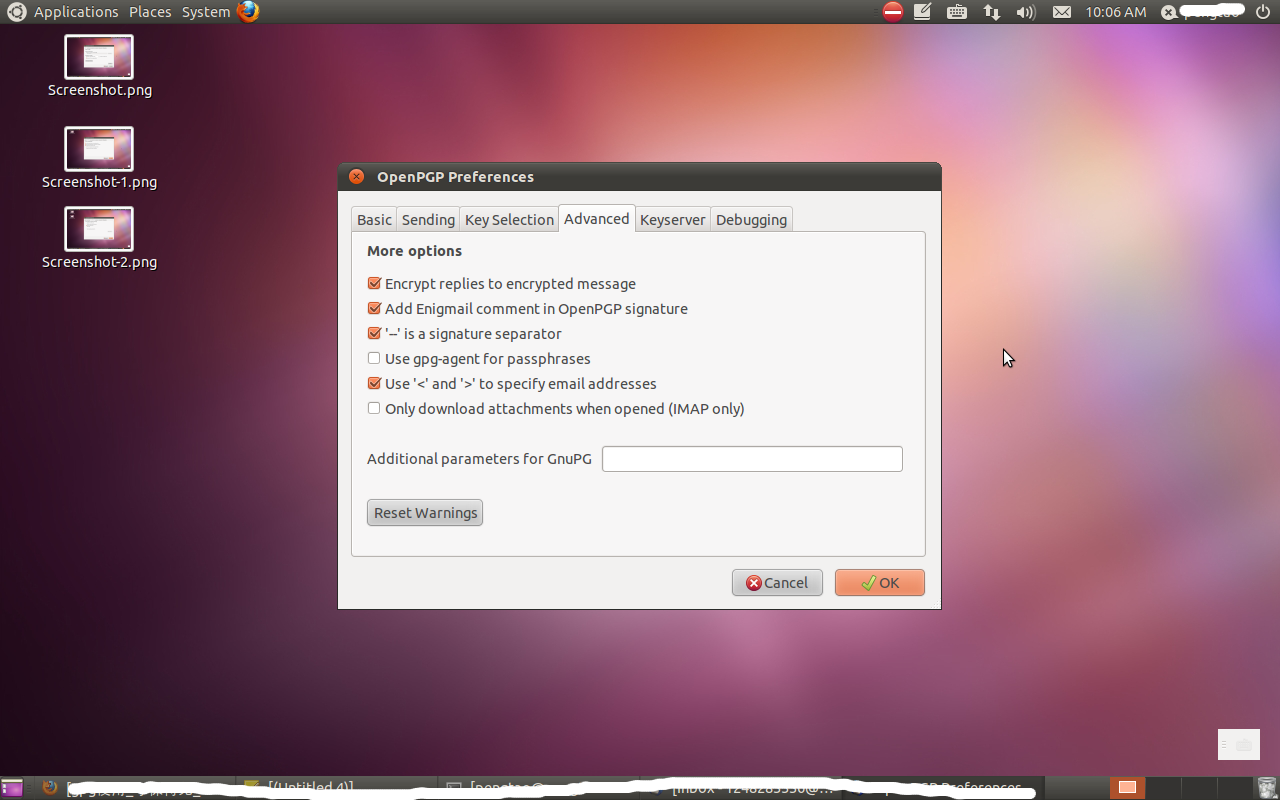Click the 10:06 AM clock
This screenshot has height=800, width=1280.
pyautogui.click(x=1116, y=12)
